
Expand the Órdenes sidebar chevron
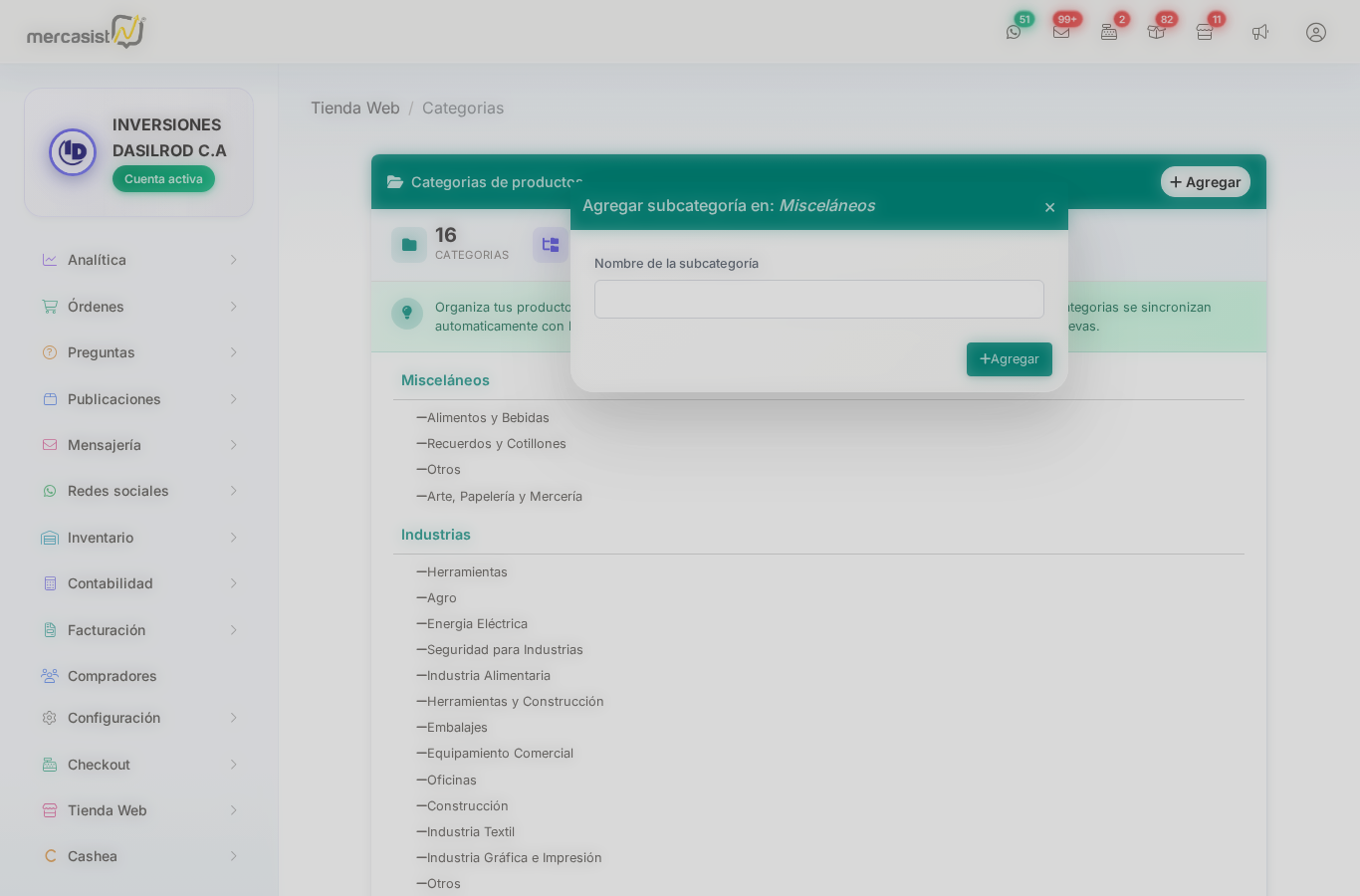pyautogui.click(x=234, y=307)
